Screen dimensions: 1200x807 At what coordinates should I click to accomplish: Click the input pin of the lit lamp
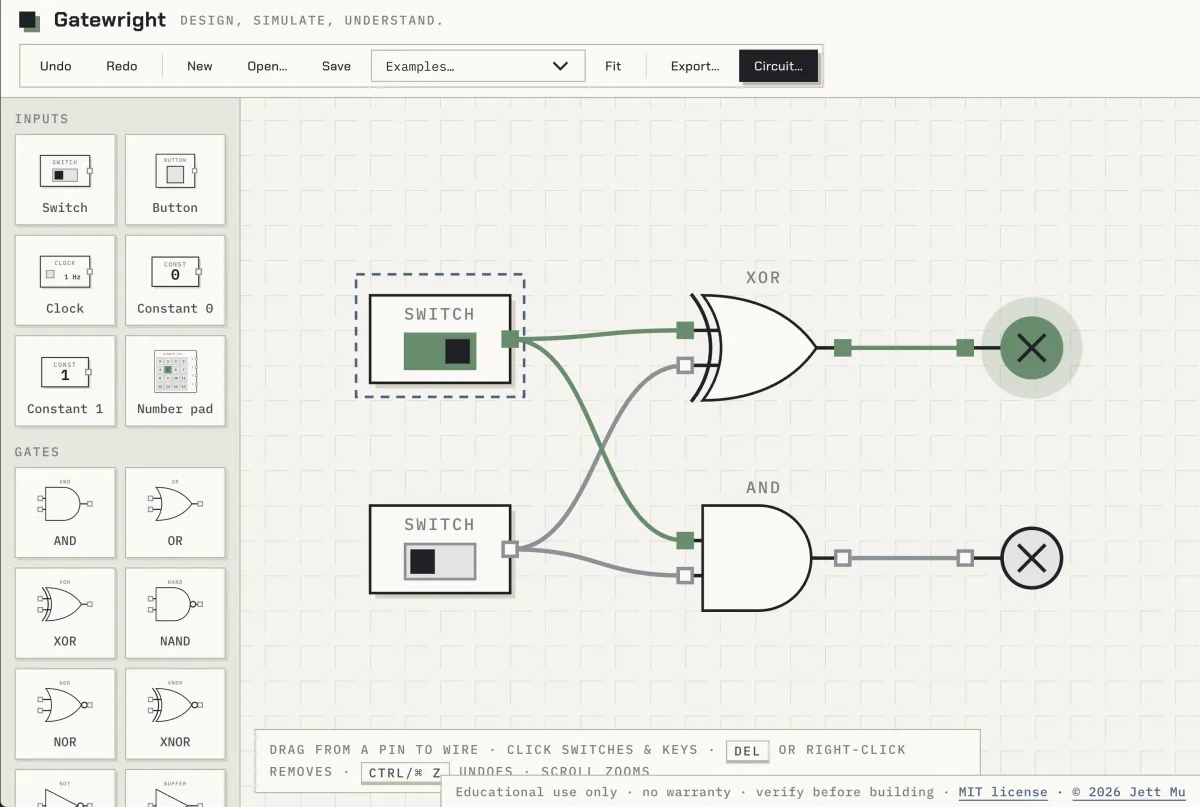[964, 348]
